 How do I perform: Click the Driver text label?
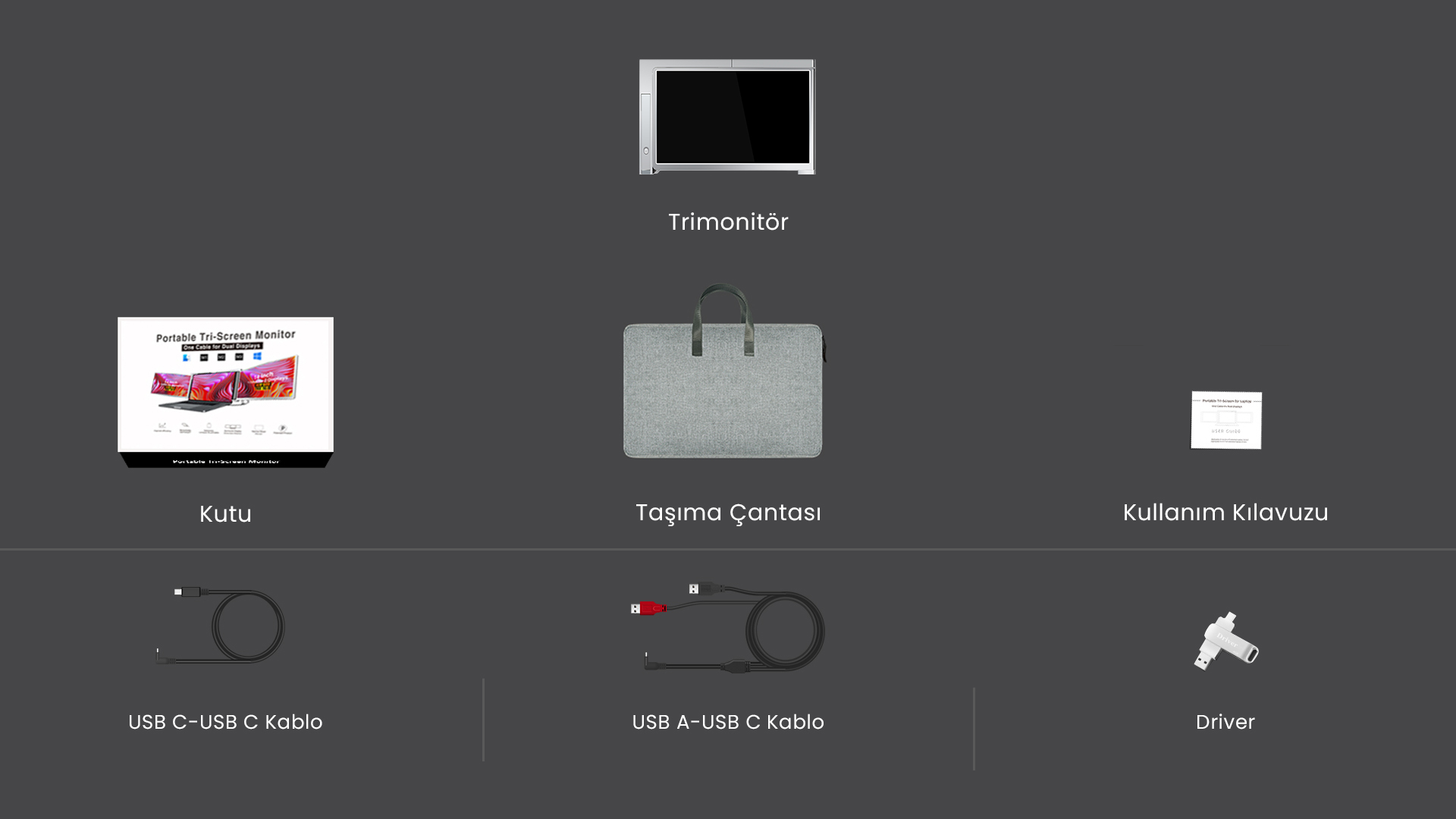(1225, 722)
